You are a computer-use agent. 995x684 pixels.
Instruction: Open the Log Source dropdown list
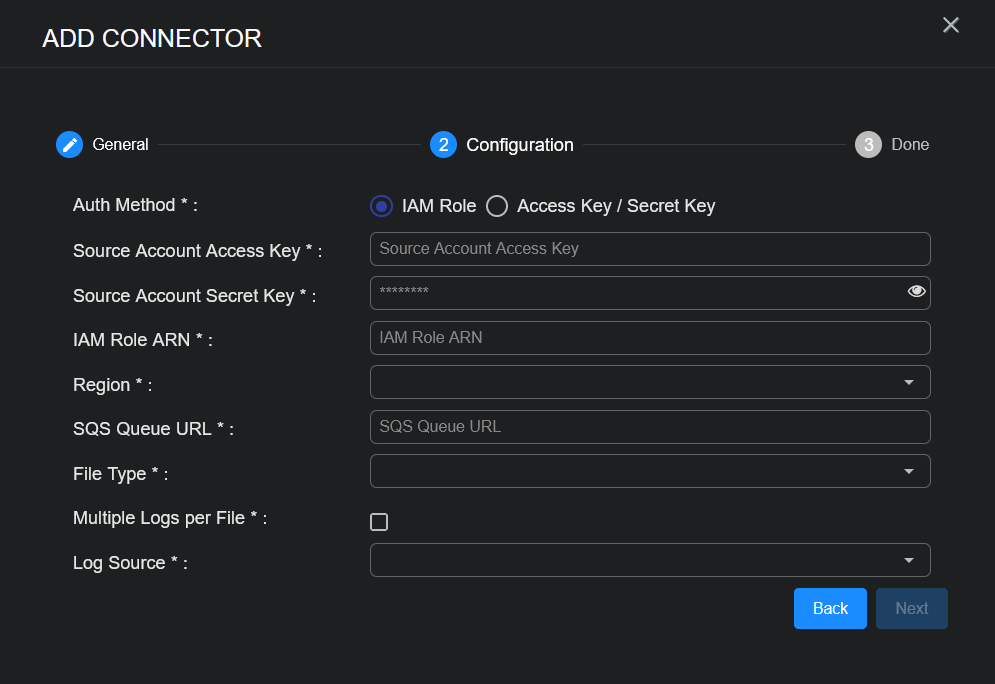tap(650, 560)
